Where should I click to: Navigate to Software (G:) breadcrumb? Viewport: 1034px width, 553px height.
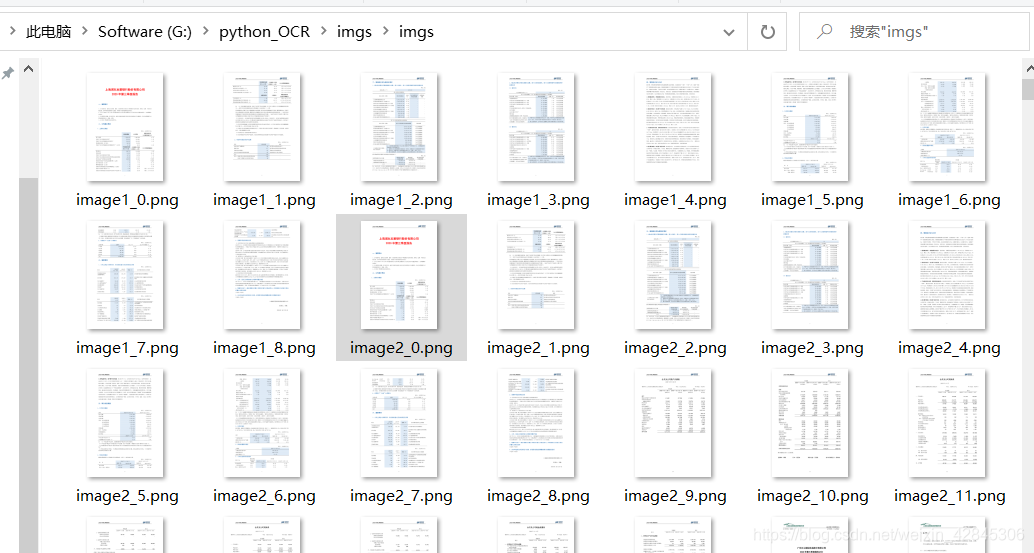pyautogui.click(x=144, y=32)
